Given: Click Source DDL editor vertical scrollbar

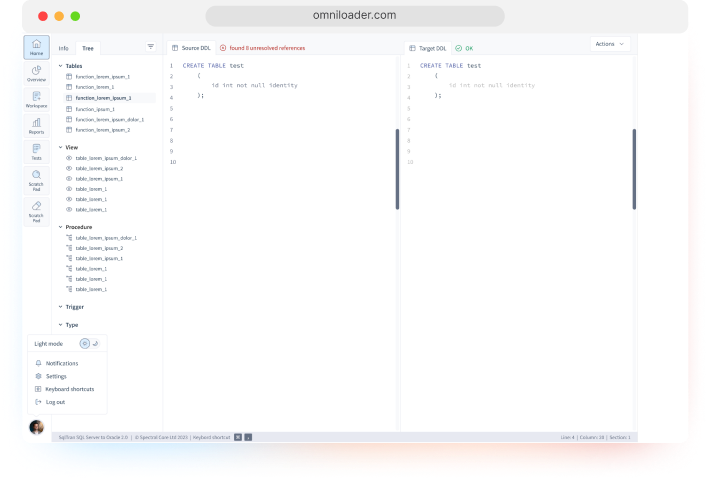Looking at the screenshot, I should [397, 169].
